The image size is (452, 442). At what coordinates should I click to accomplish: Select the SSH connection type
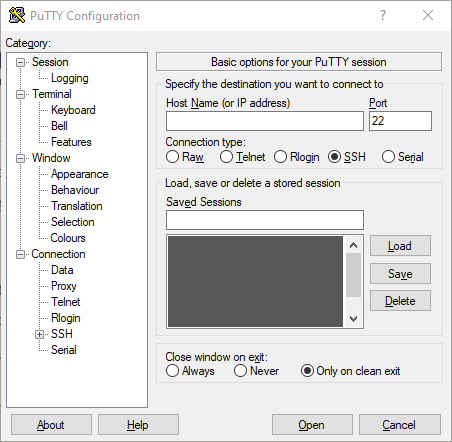(x=334, y=157)
